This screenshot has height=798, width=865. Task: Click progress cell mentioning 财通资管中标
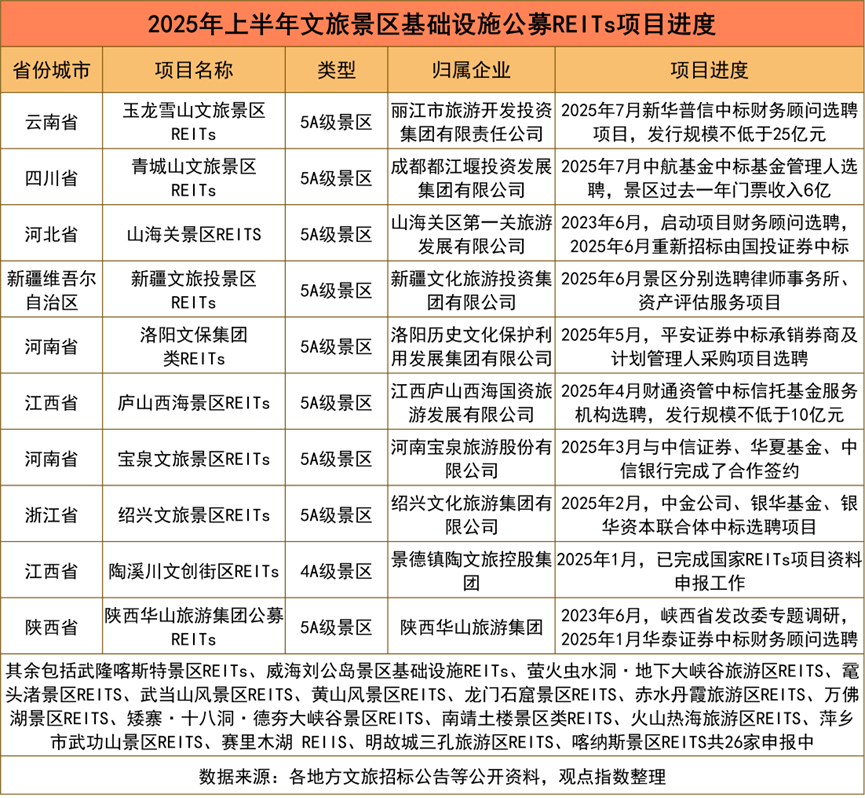[709, 403]
